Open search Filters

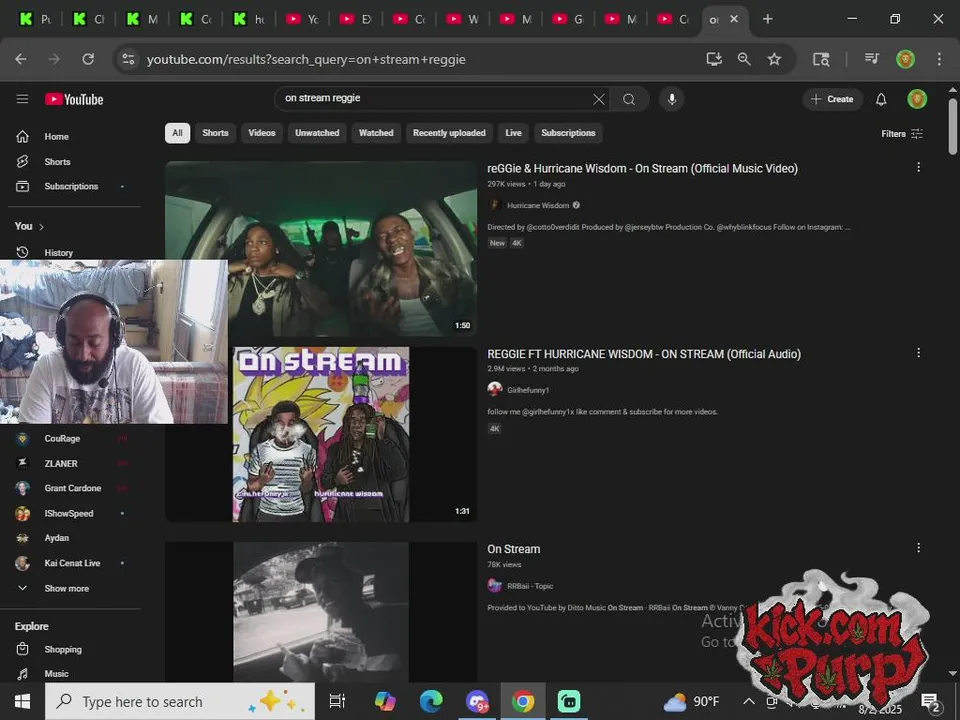902,133
